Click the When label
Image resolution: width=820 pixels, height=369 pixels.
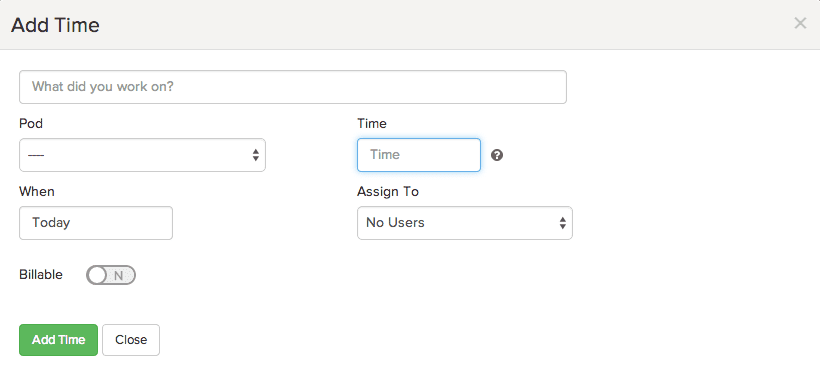pyautogui.click(x=37, y=191)
